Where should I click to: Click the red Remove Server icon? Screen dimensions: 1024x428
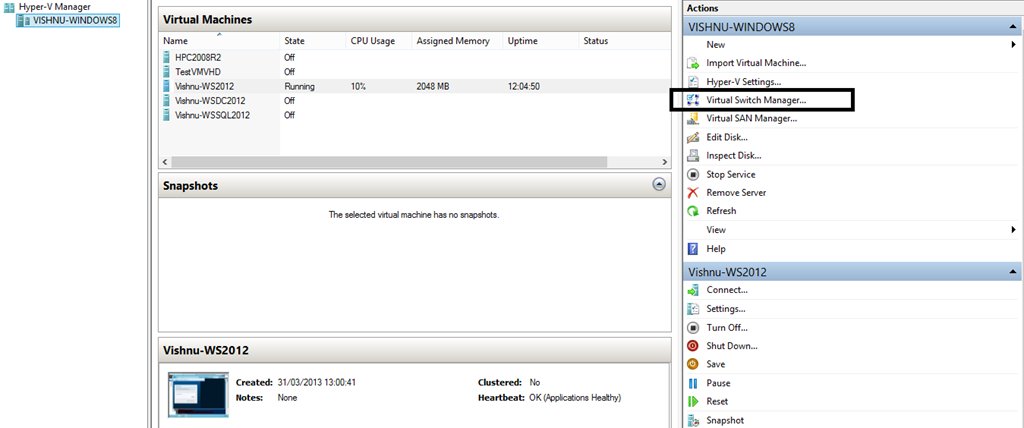pyautogui.click(x=693, y=193)
